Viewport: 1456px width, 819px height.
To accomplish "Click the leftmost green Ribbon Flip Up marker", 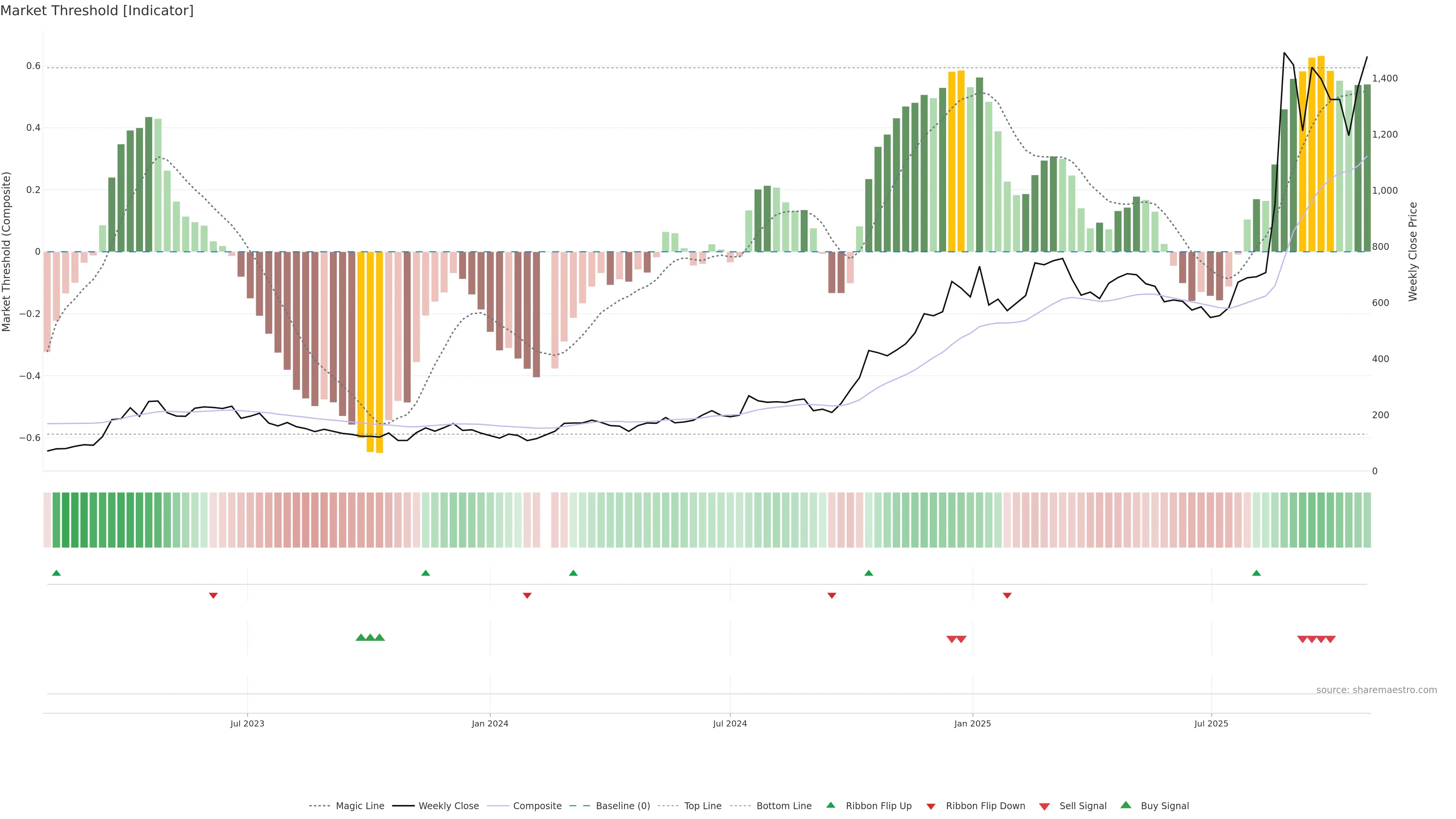I will pos(56,573).
